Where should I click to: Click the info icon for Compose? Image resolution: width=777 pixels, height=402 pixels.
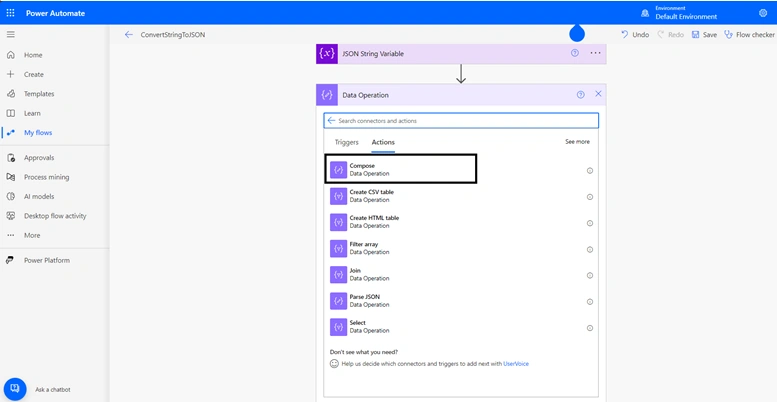(x=590, y=171)
